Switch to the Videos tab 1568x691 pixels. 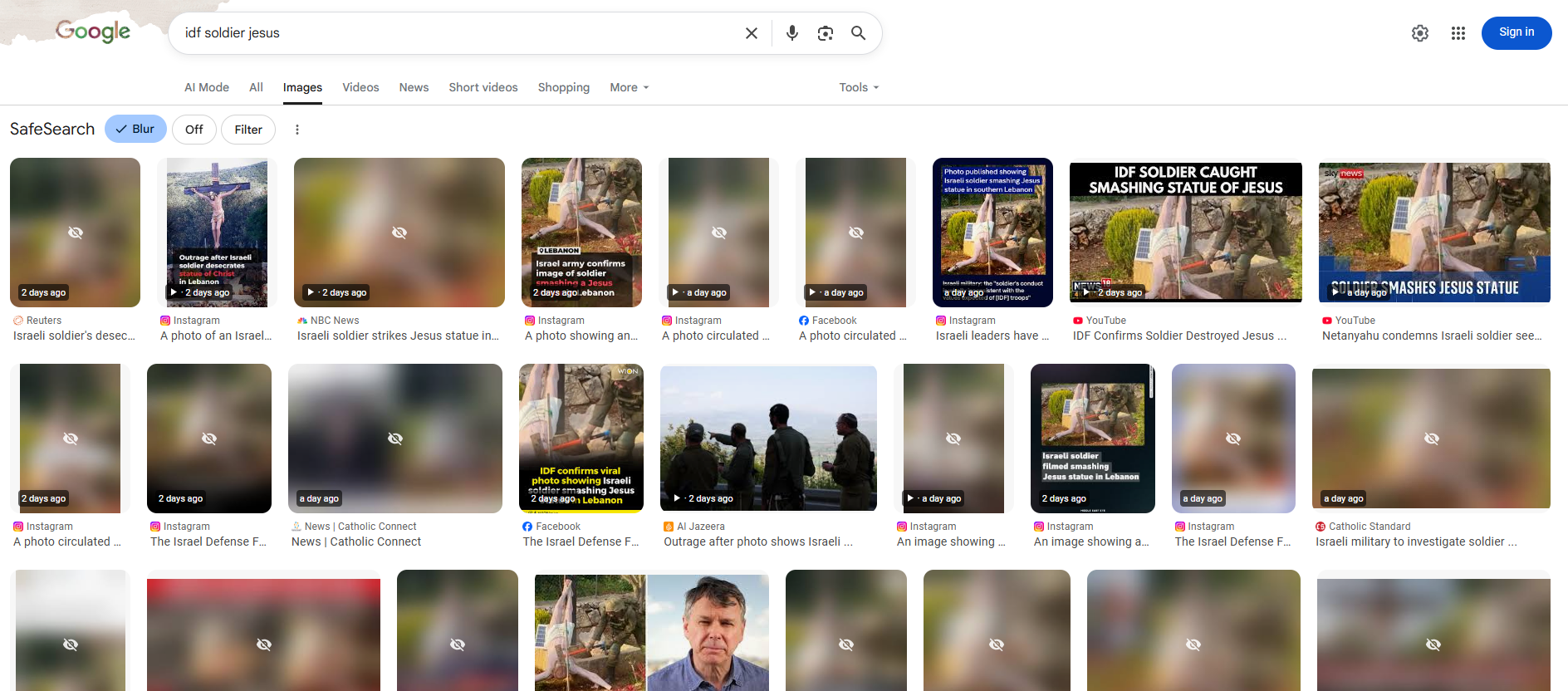[360, 87]
